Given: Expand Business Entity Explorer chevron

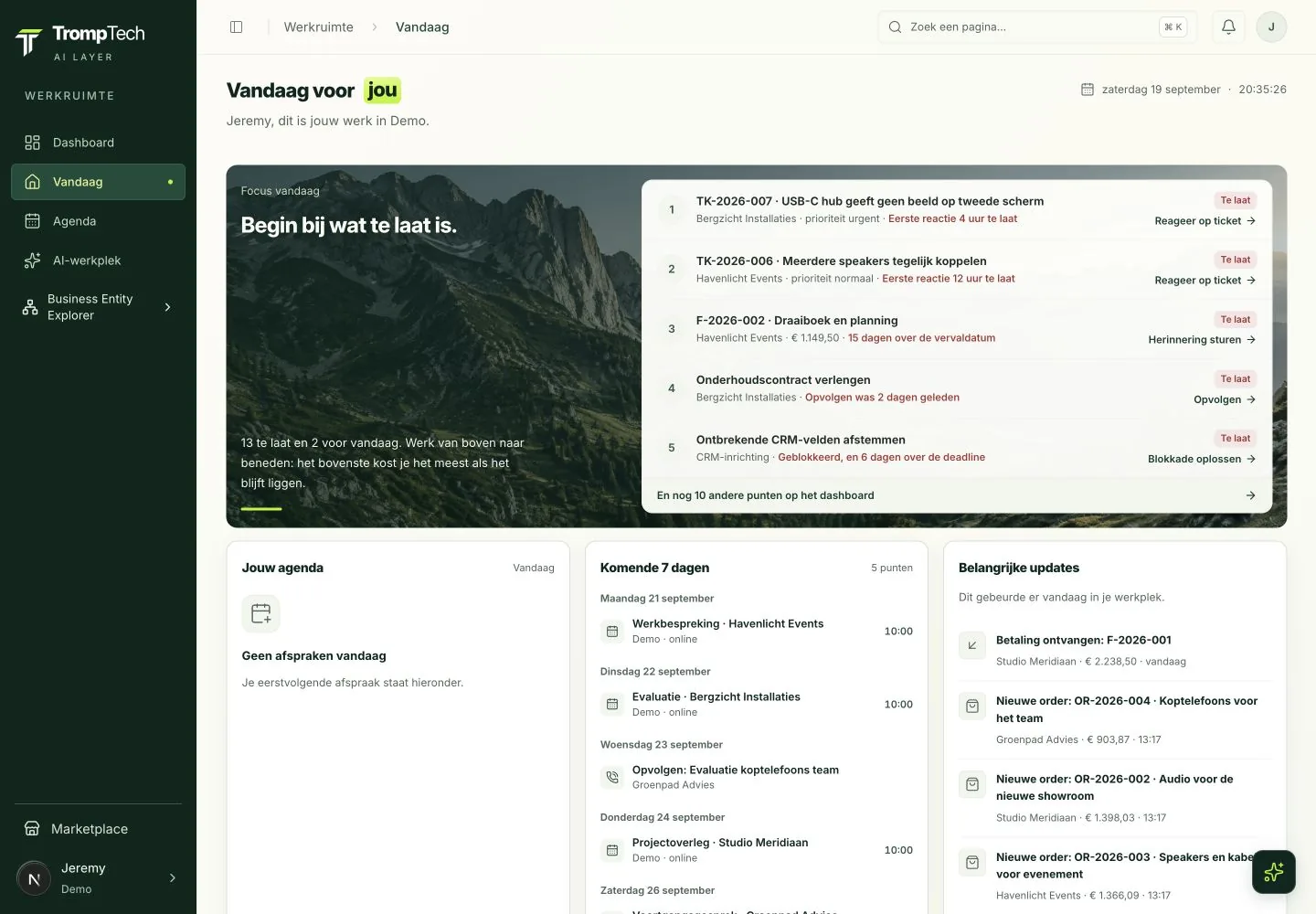Looking at the screenshot, I should (167, 307).
